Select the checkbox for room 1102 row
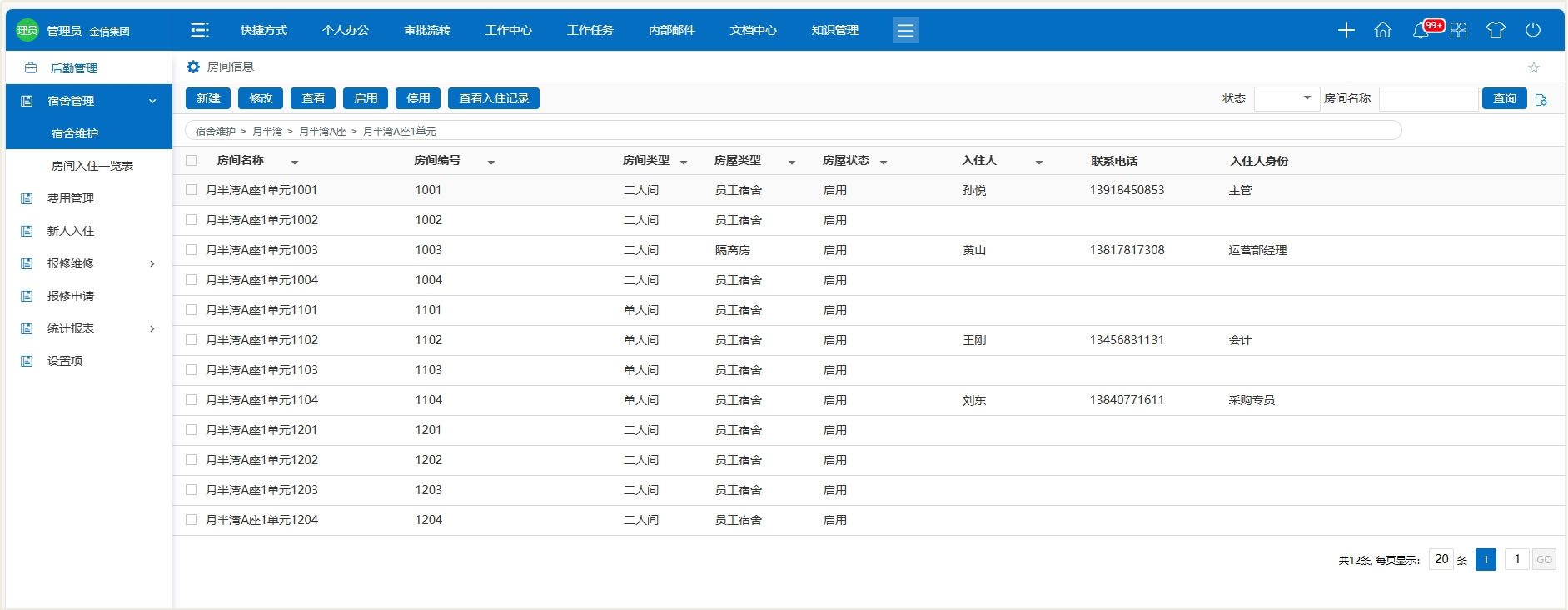 [192, 340]
